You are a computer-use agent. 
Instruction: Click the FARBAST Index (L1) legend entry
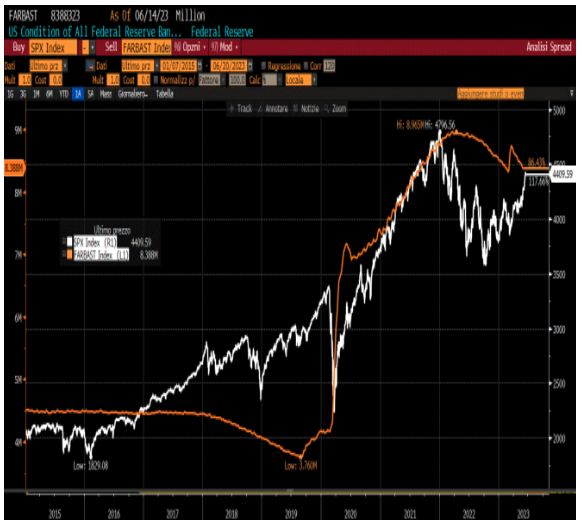tap(101, 255)
